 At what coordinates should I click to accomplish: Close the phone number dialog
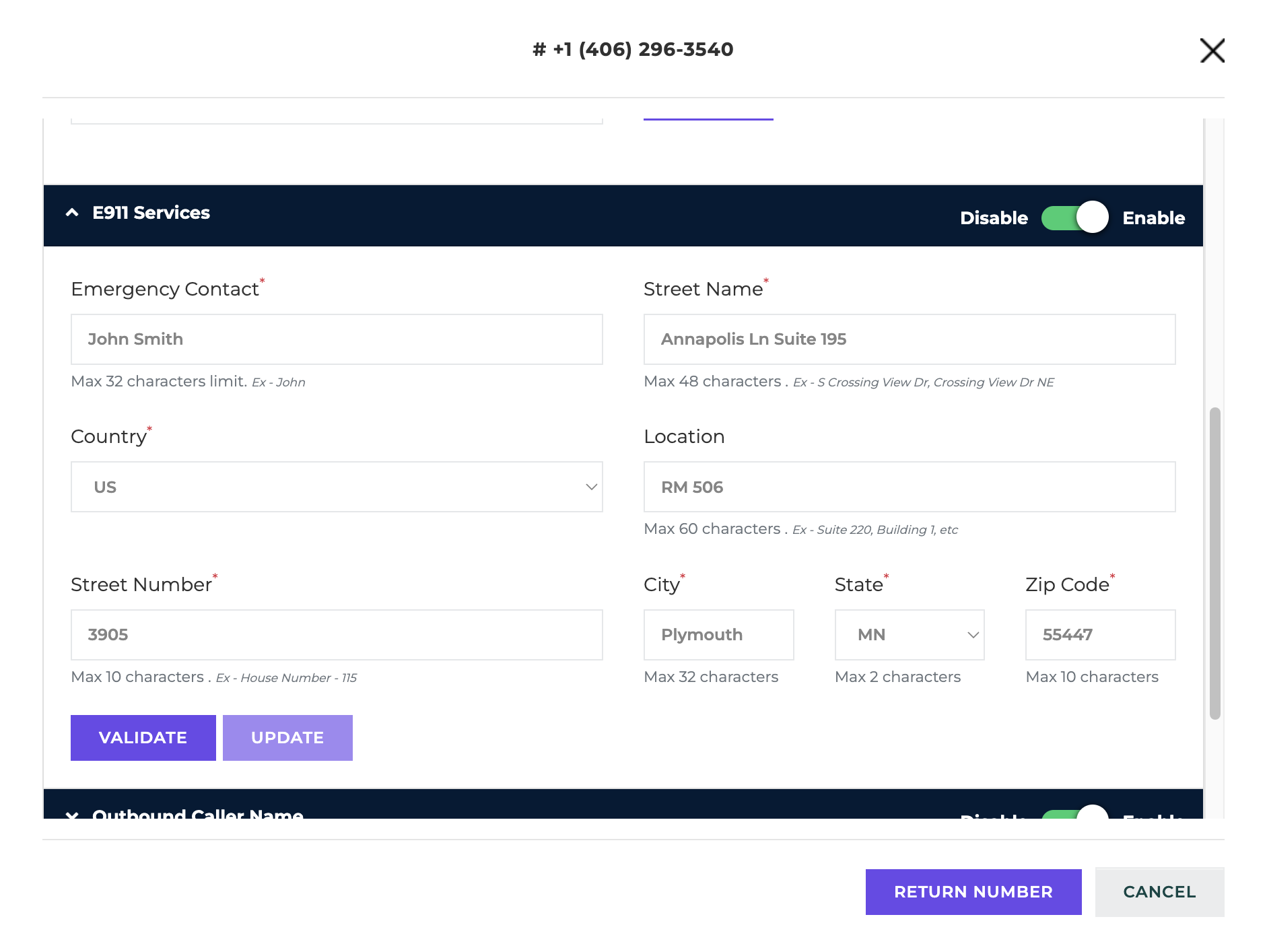click(1212, 50)
